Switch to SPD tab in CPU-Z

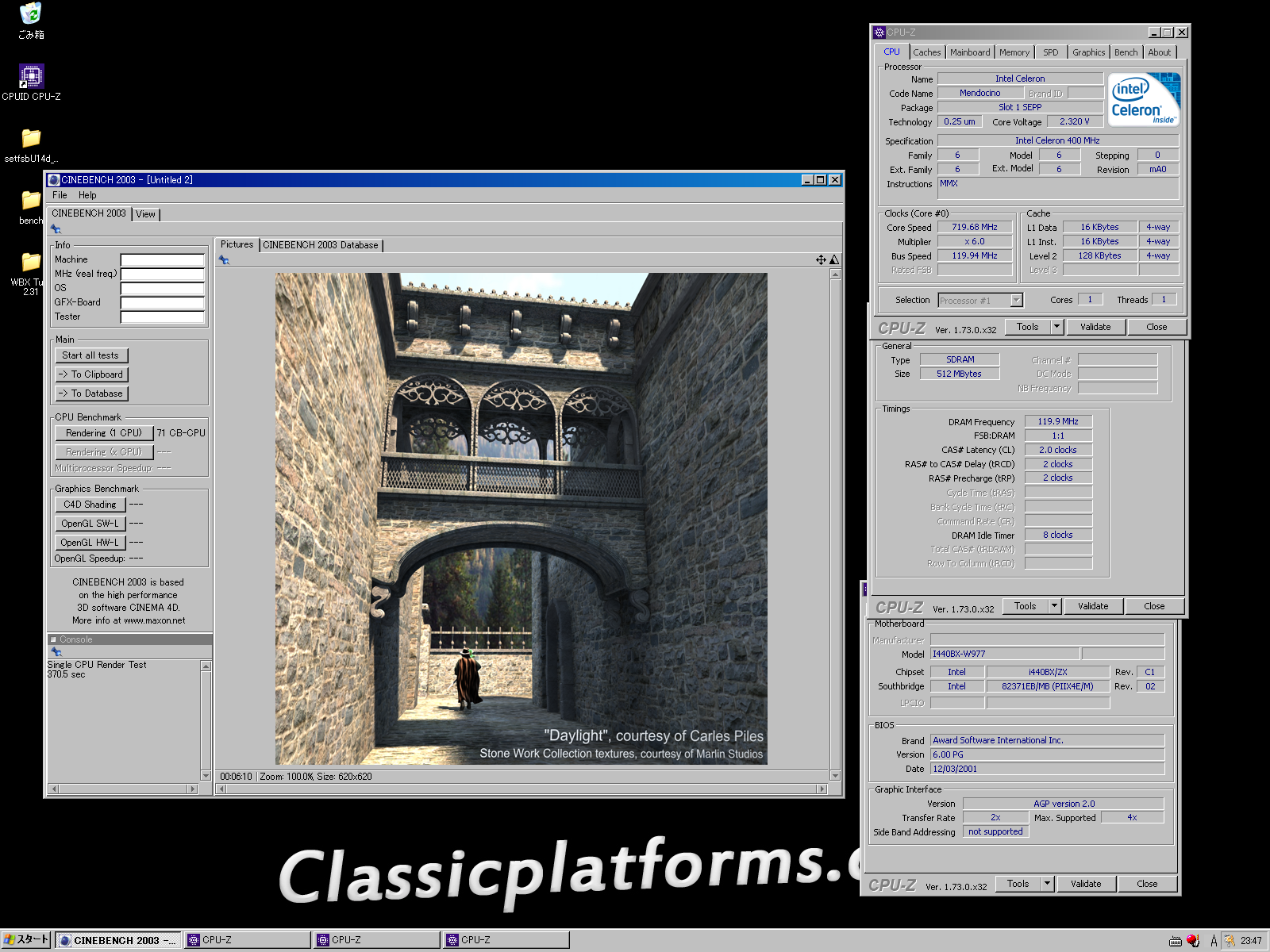pos(1051,52)
